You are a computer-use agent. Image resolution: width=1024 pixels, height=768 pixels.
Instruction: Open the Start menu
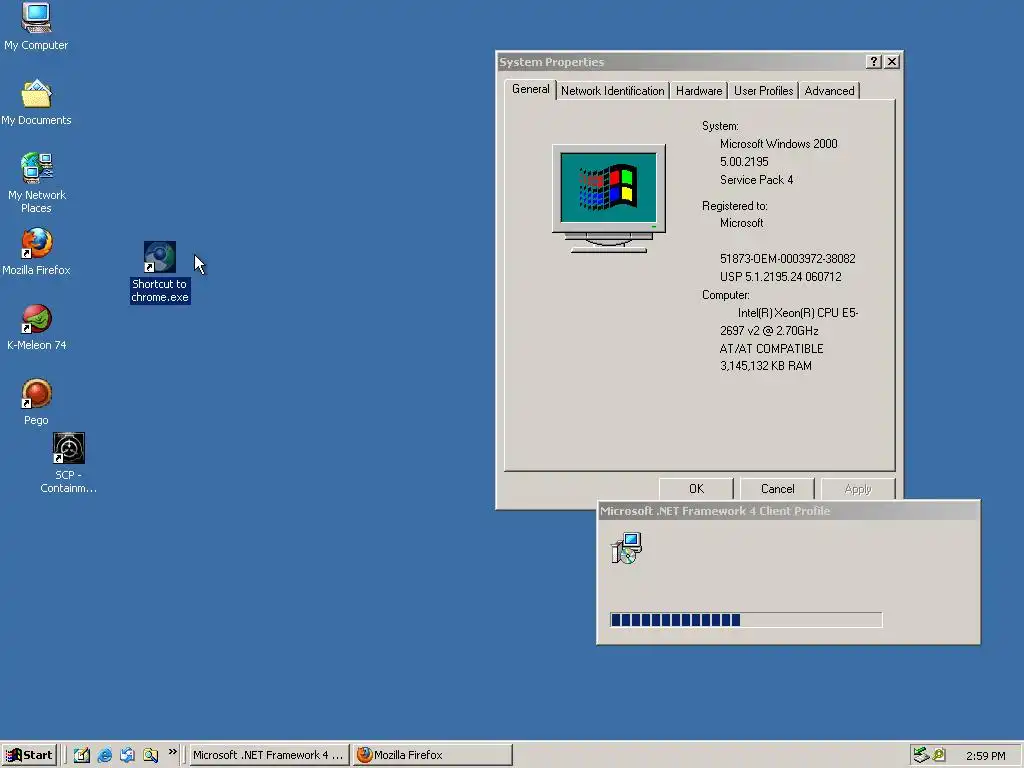point(29,755)
